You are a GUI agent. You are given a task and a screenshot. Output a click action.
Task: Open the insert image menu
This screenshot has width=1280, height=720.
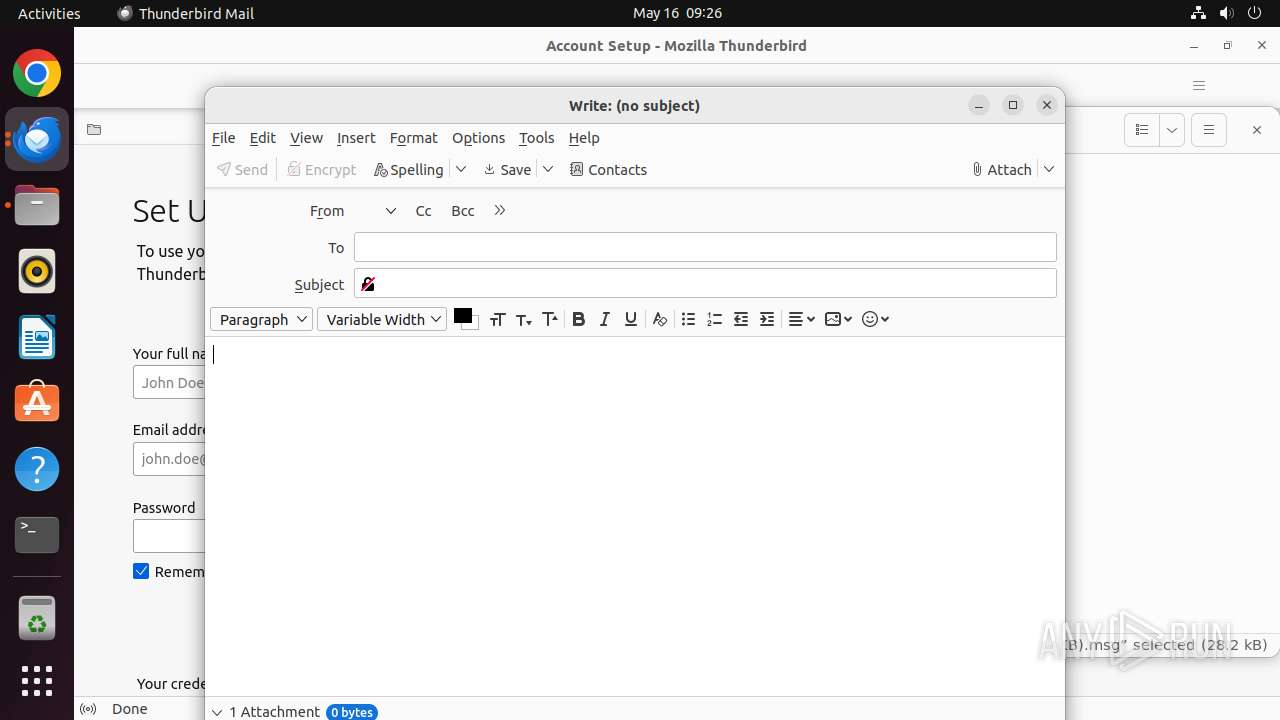838,319
